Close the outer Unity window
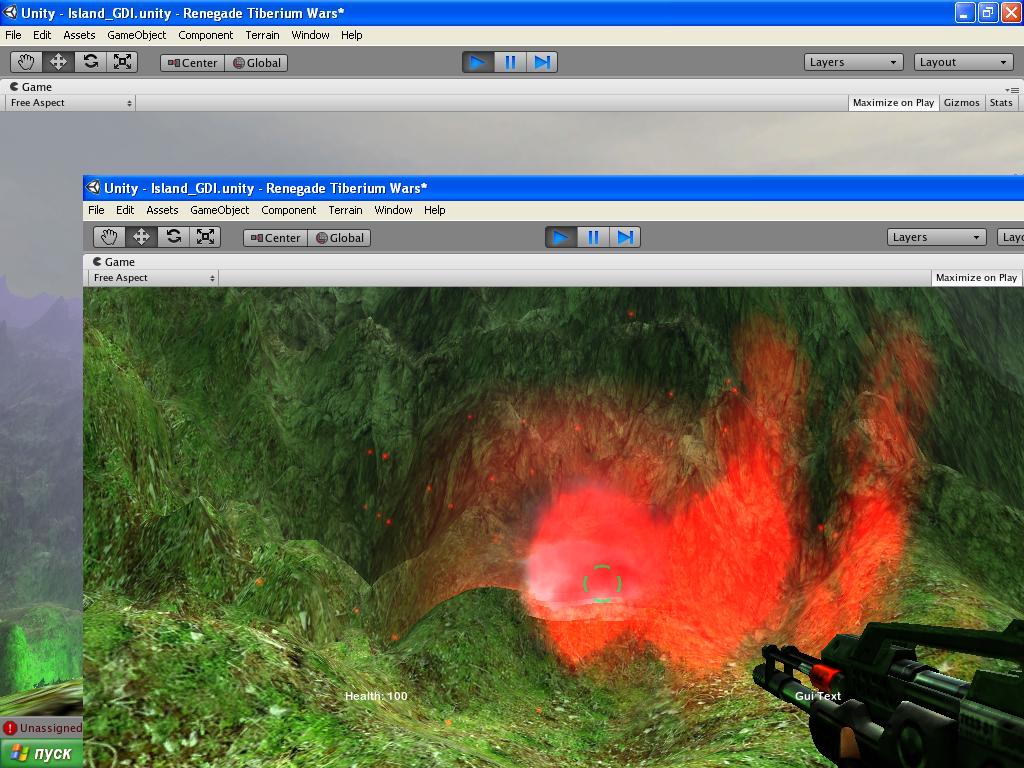 1011,12
